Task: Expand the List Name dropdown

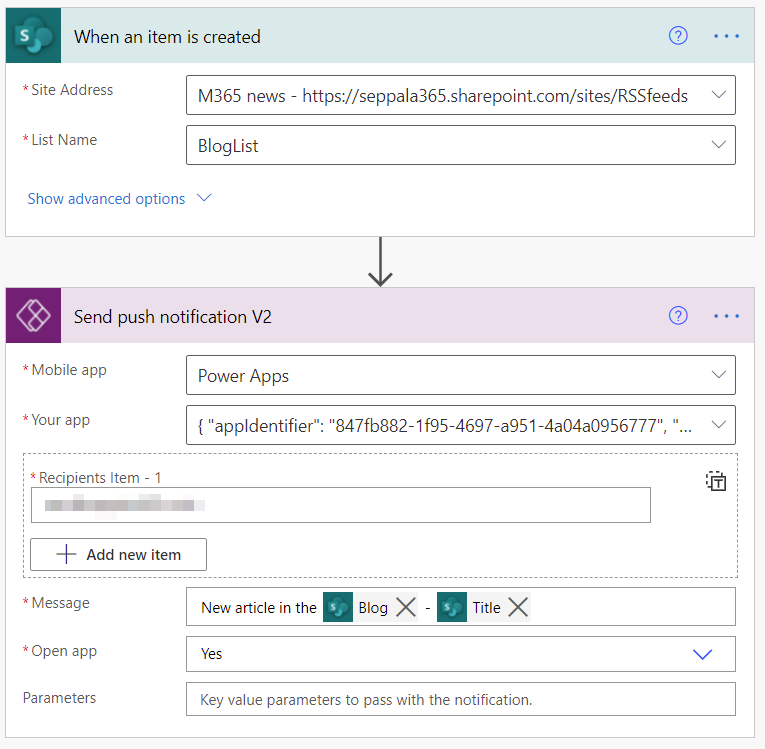Action: pos(718,145)
